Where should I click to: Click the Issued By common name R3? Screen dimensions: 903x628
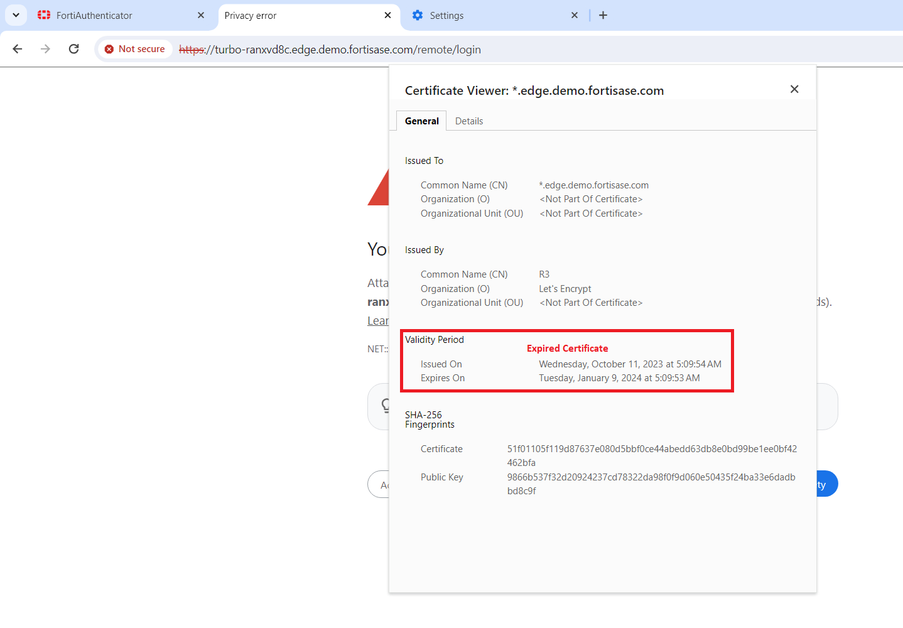544,274
